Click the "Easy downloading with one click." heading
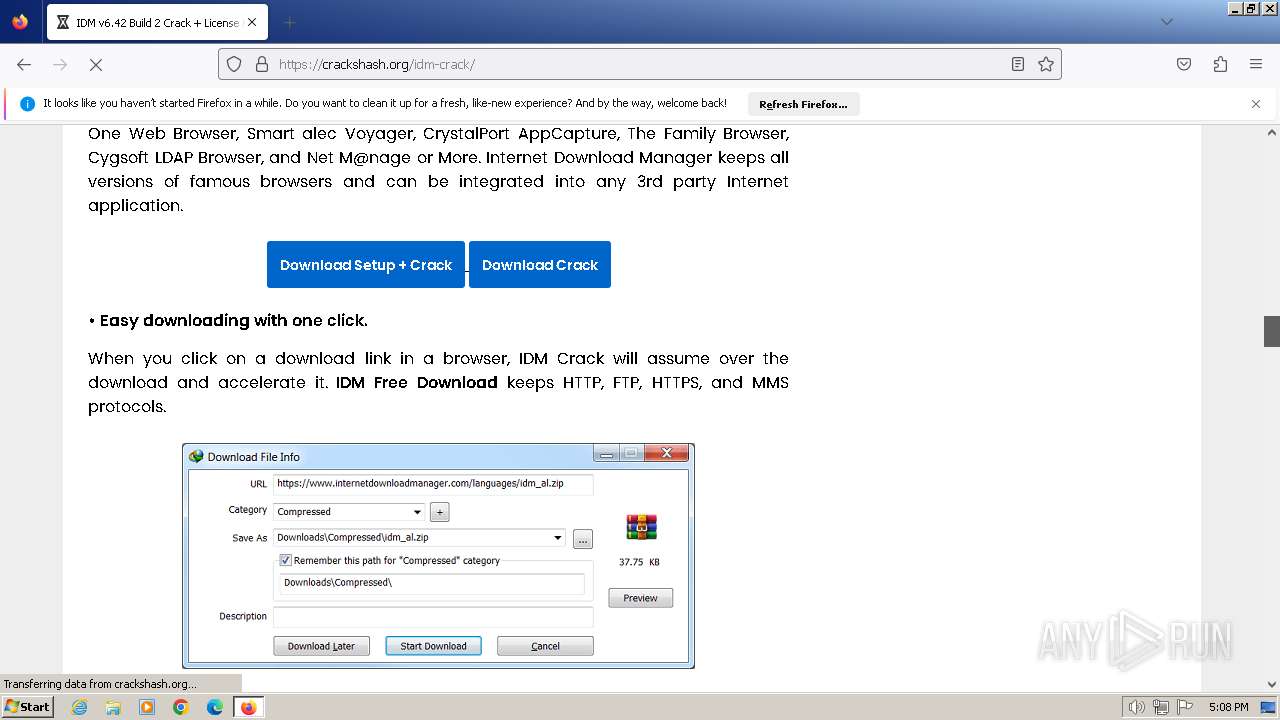1280x720 pixels. click(233, 321)
